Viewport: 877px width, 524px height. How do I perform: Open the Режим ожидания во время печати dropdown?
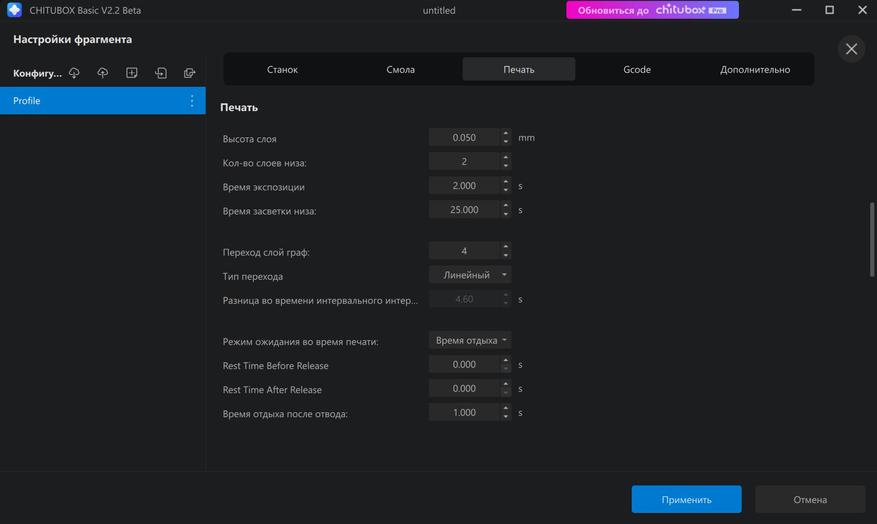pyautogui.click(x=470, y=341)
